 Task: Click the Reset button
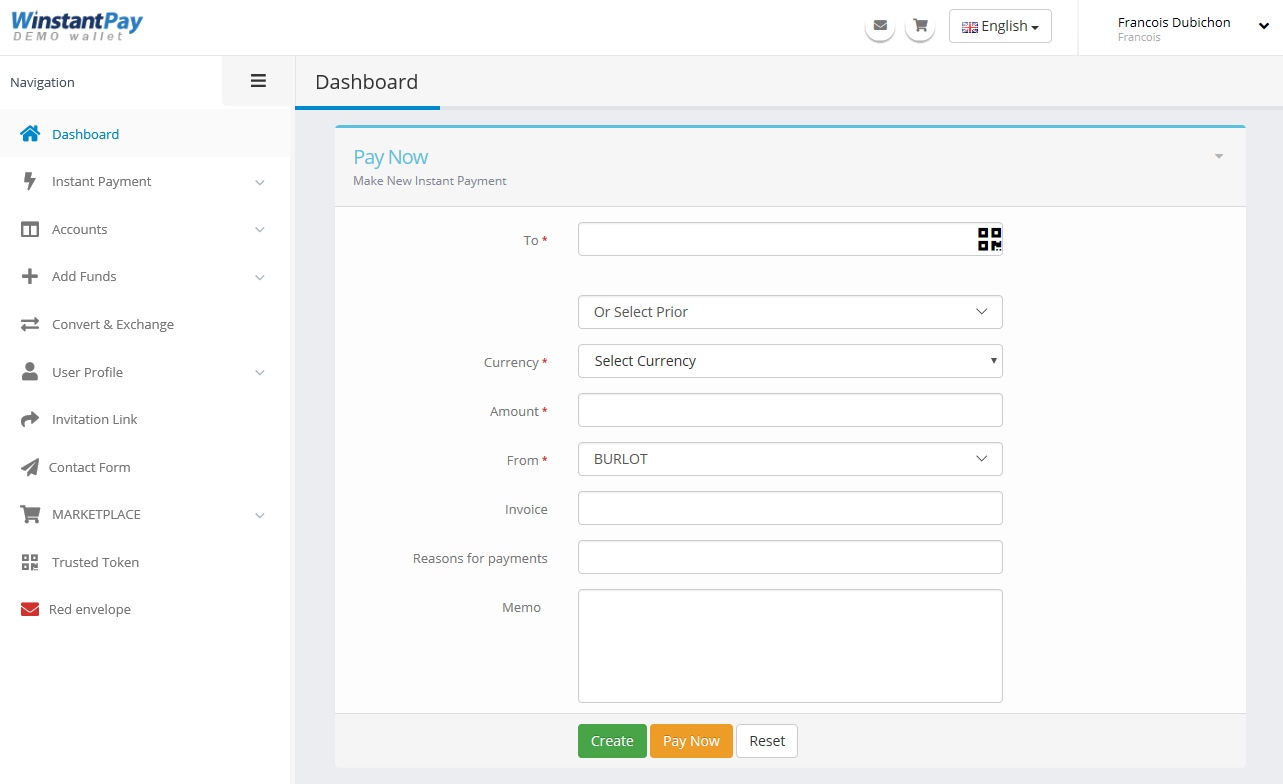[x=767, y=741]
